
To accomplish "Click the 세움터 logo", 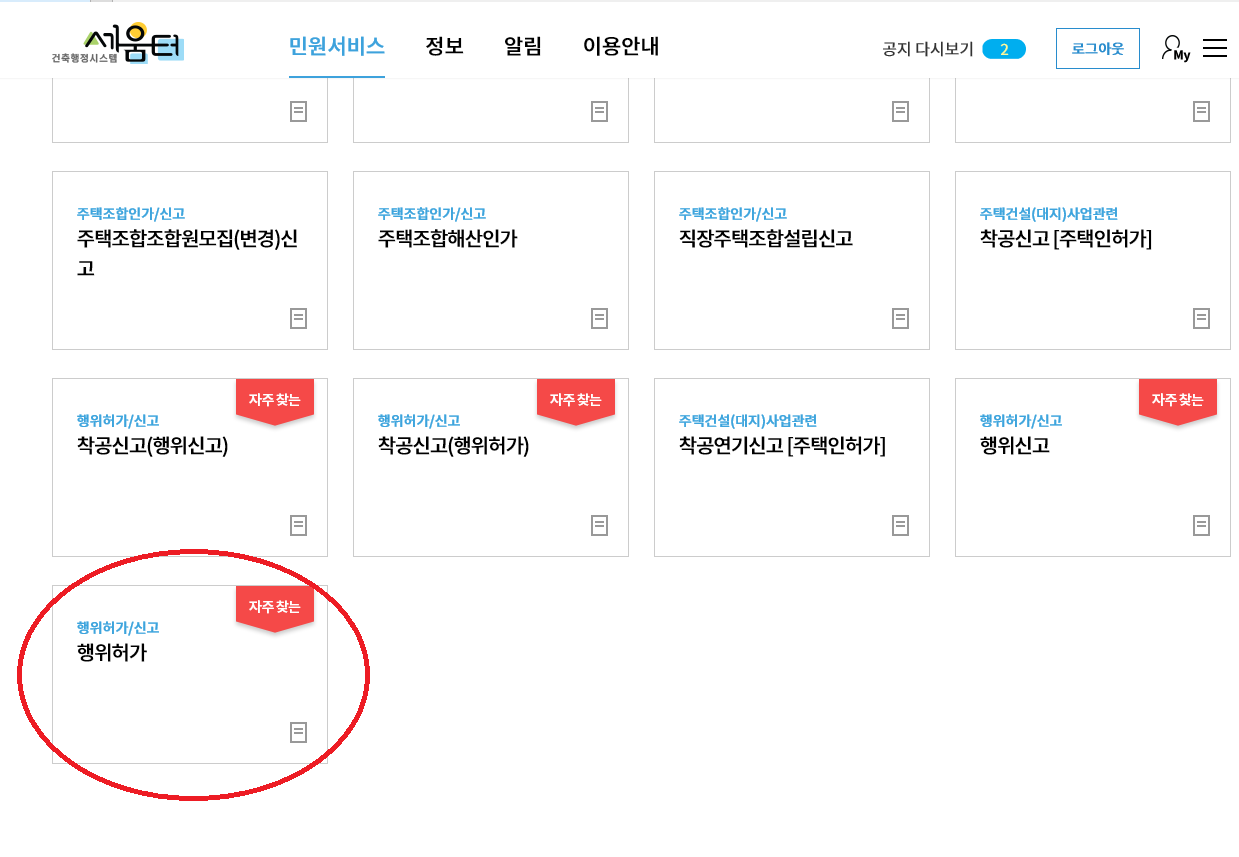I will pyautogui.click(x=118, y=44).
